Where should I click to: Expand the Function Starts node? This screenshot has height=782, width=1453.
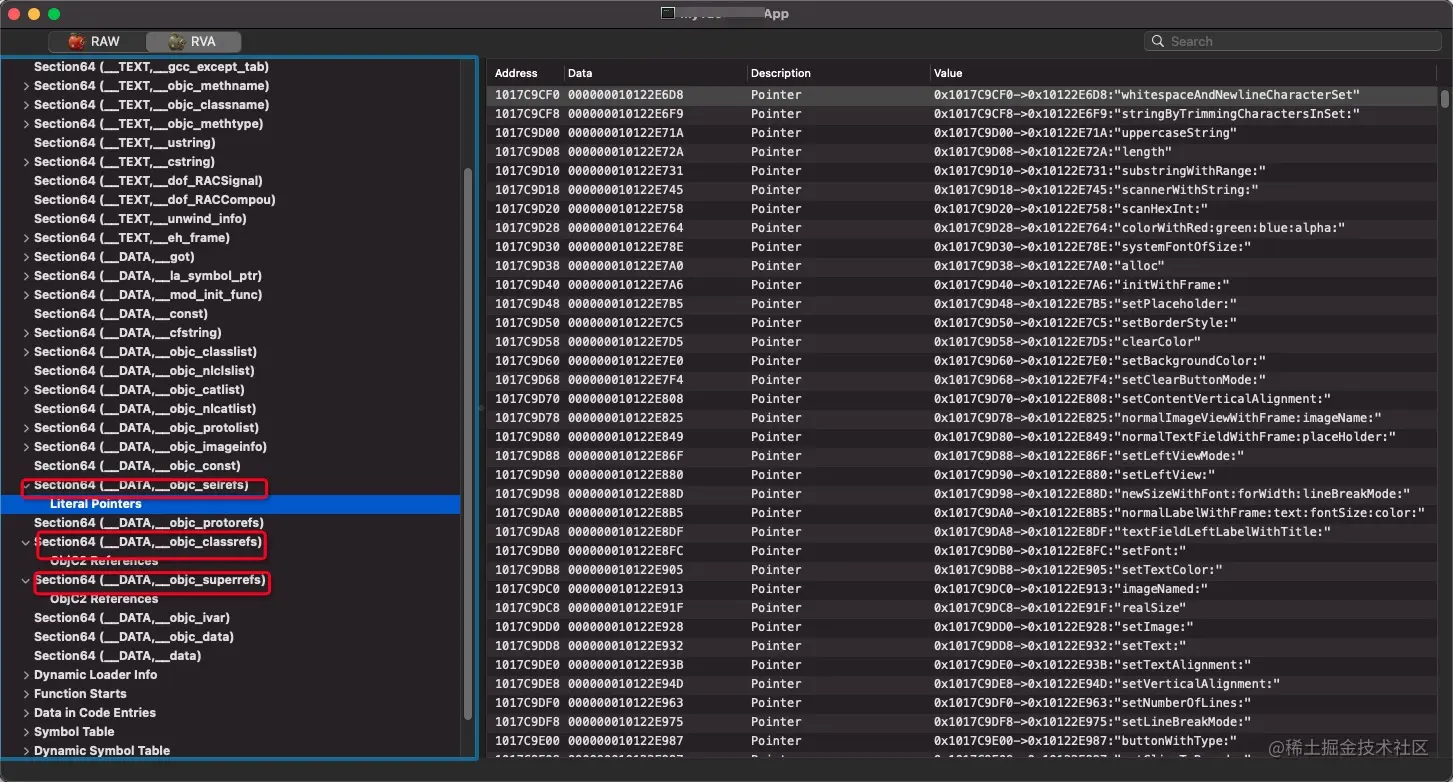click(26, 694)
